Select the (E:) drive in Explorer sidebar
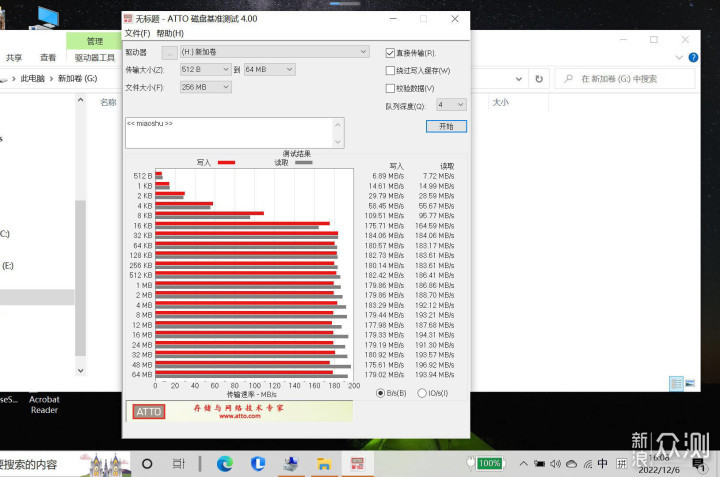Screen dimensions: 720x477 pos(8,266)
